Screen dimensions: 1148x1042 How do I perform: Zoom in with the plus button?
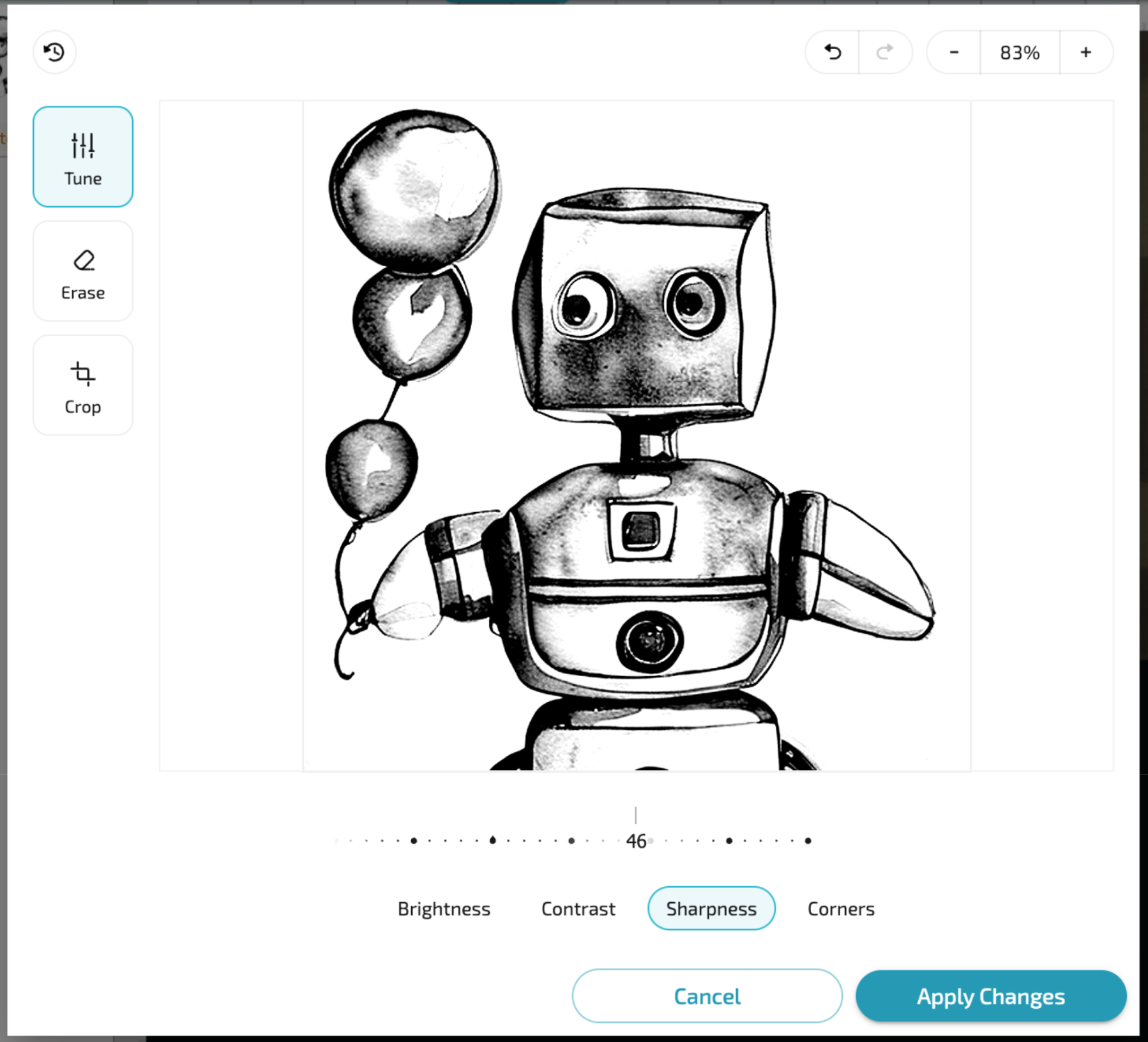click(1085, 52)
